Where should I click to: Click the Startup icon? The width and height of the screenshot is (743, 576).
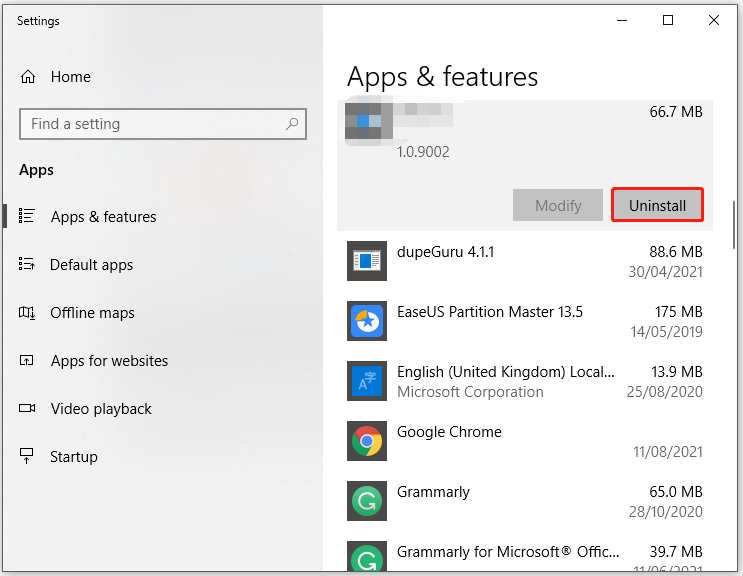point(27,456)
